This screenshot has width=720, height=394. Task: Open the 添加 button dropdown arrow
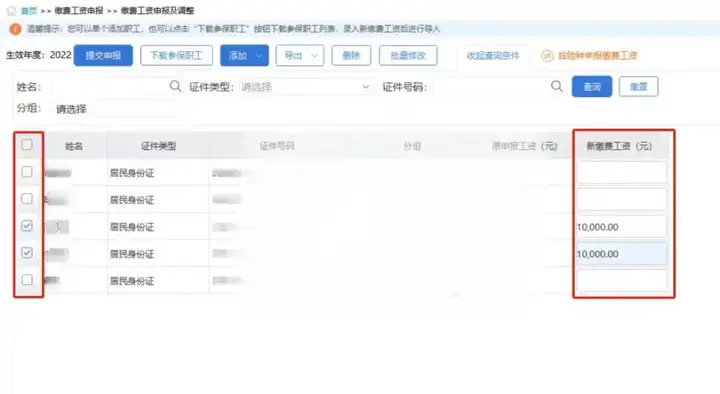click(259, 56)
